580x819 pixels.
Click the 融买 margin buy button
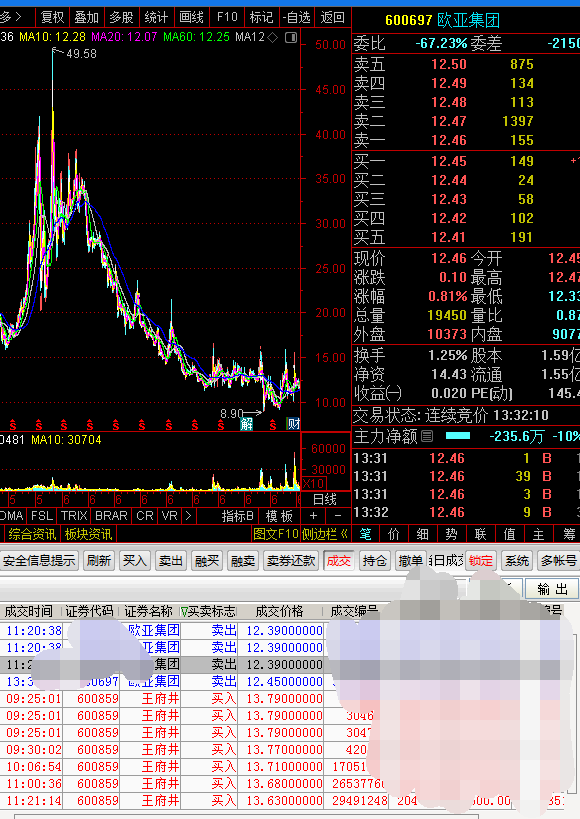pyautogui.click(x=207, y=561)
